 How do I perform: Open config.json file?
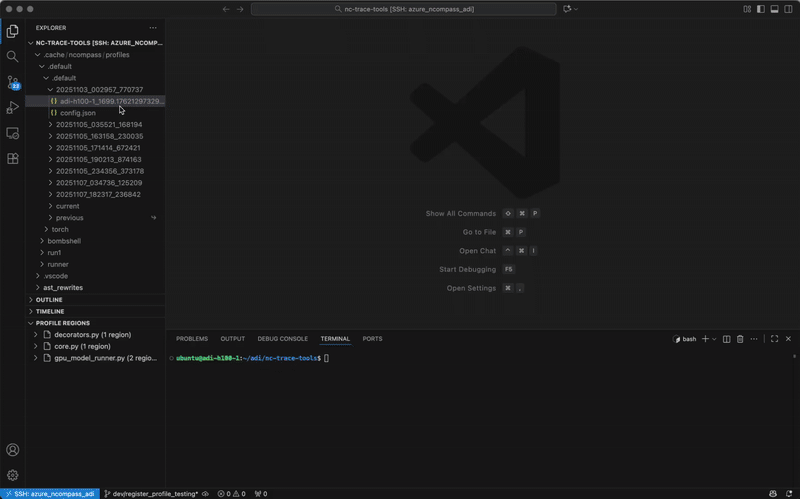tap(95, 113)
